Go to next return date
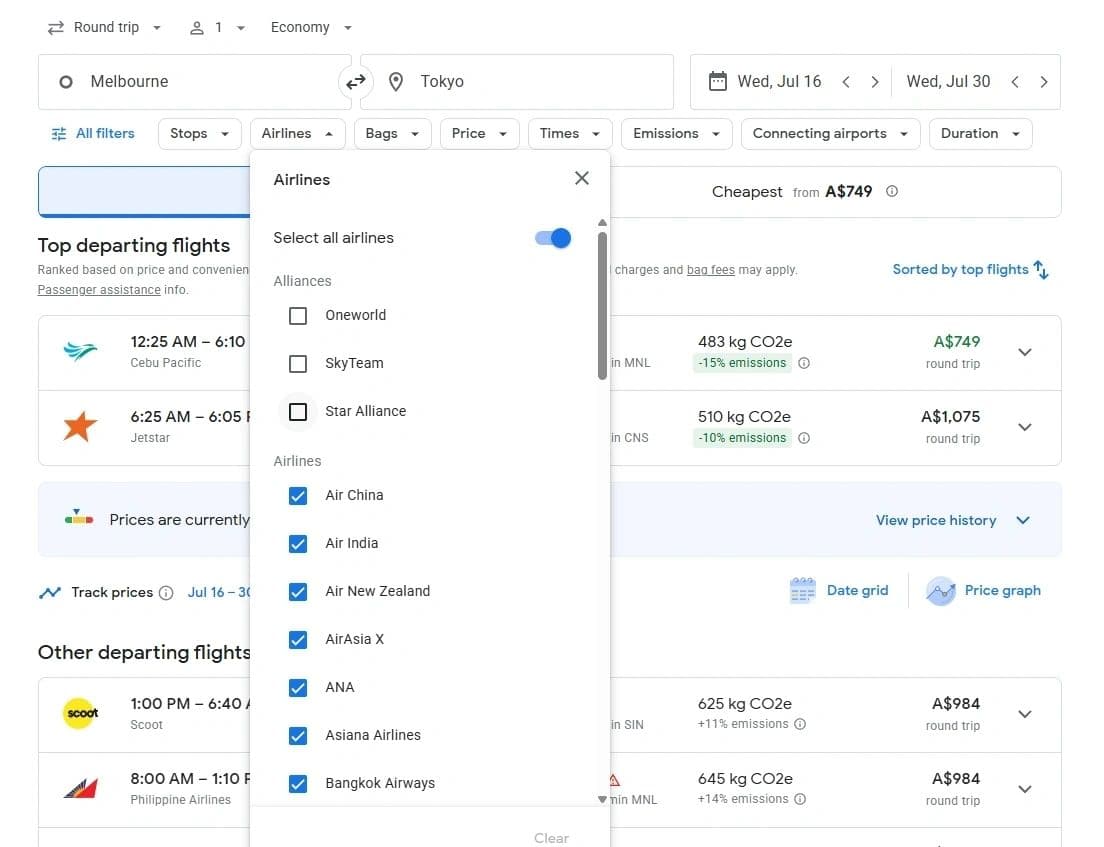 (1043, 82)
